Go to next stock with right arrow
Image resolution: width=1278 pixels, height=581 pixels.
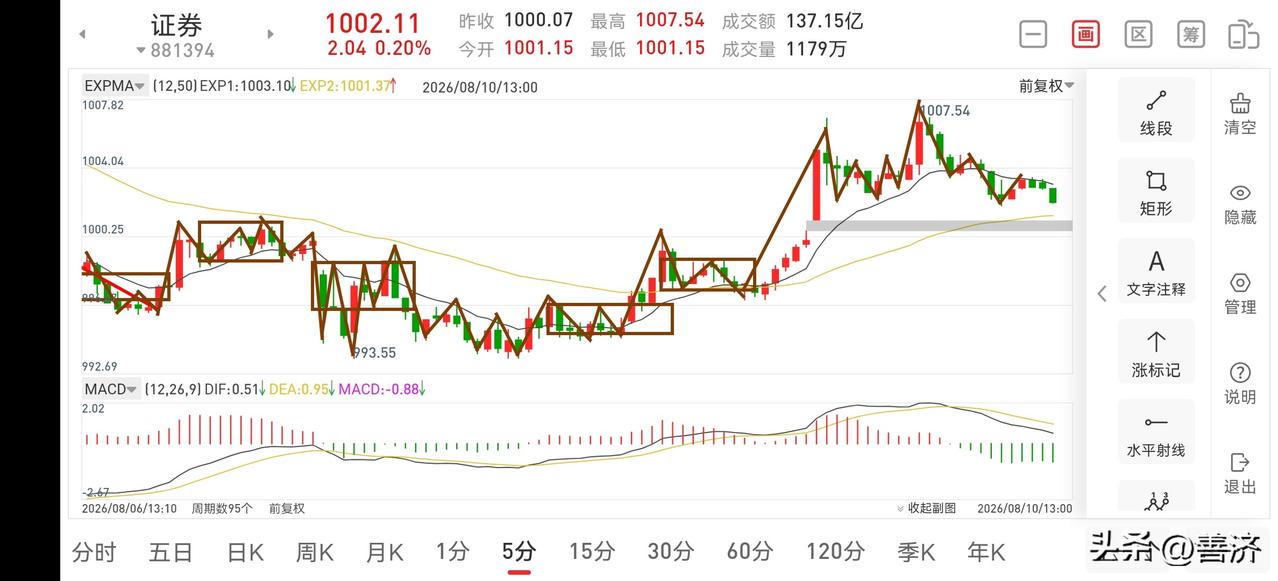(x=270, y=34)
